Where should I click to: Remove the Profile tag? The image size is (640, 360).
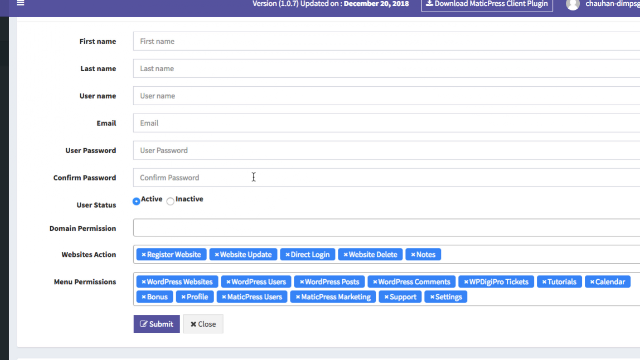pos(183,297)
